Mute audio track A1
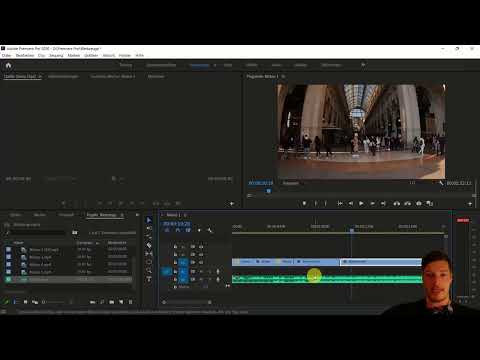Viewport: 480px width, 360px height. pyautogui.click(x=201, y=271)
